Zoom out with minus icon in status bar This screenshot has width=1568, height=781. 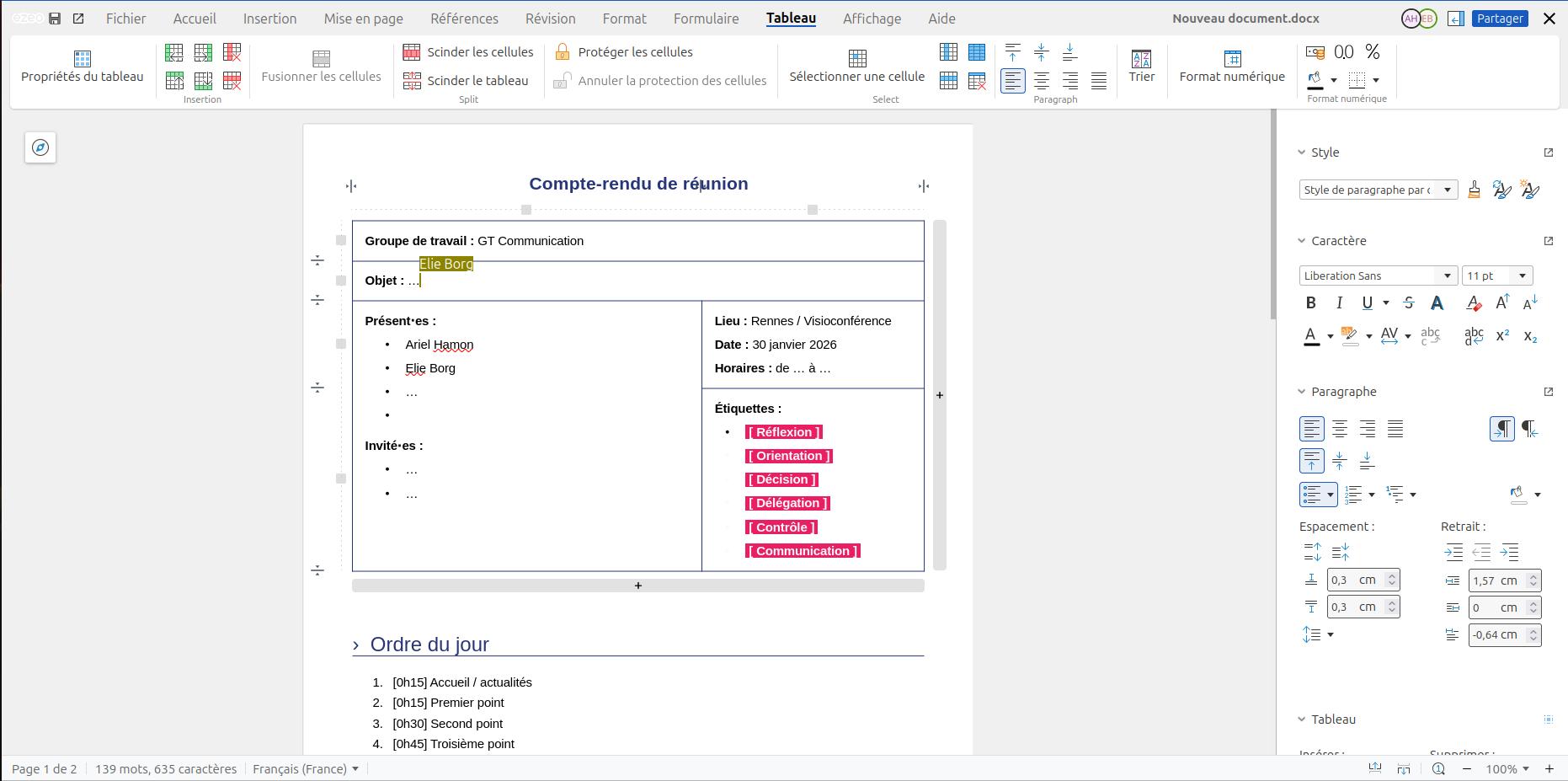pos(1467,769)
